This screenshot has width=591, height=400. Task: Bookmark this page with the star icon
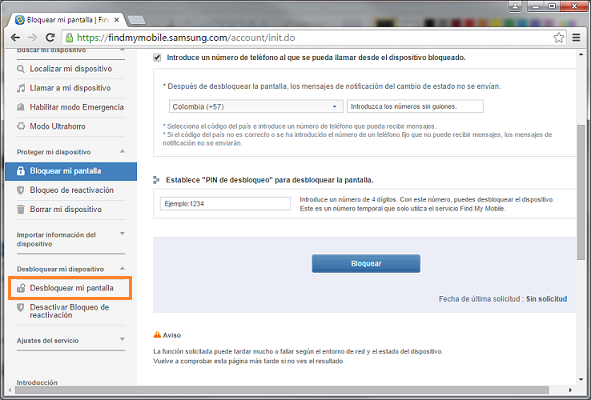(559, 38)
